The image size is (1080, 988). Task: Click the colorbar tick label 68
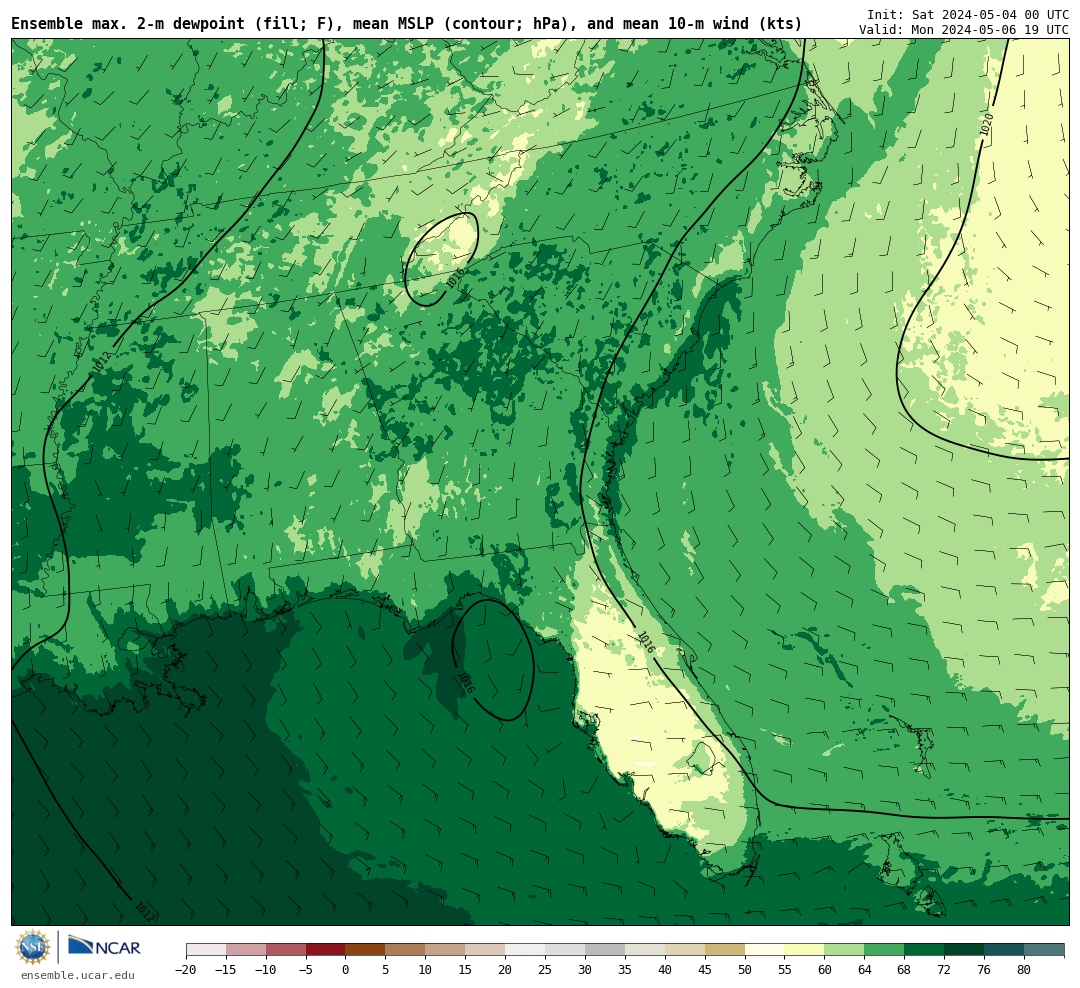905,970
